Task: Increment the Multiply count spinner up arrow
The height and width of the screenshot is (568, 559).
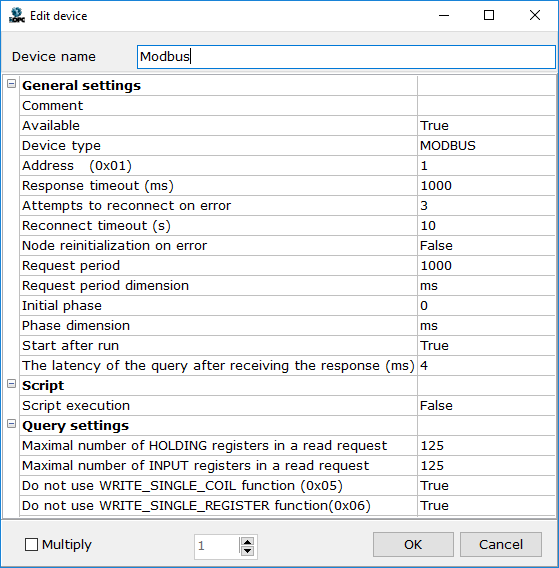Action: (247, 542)
